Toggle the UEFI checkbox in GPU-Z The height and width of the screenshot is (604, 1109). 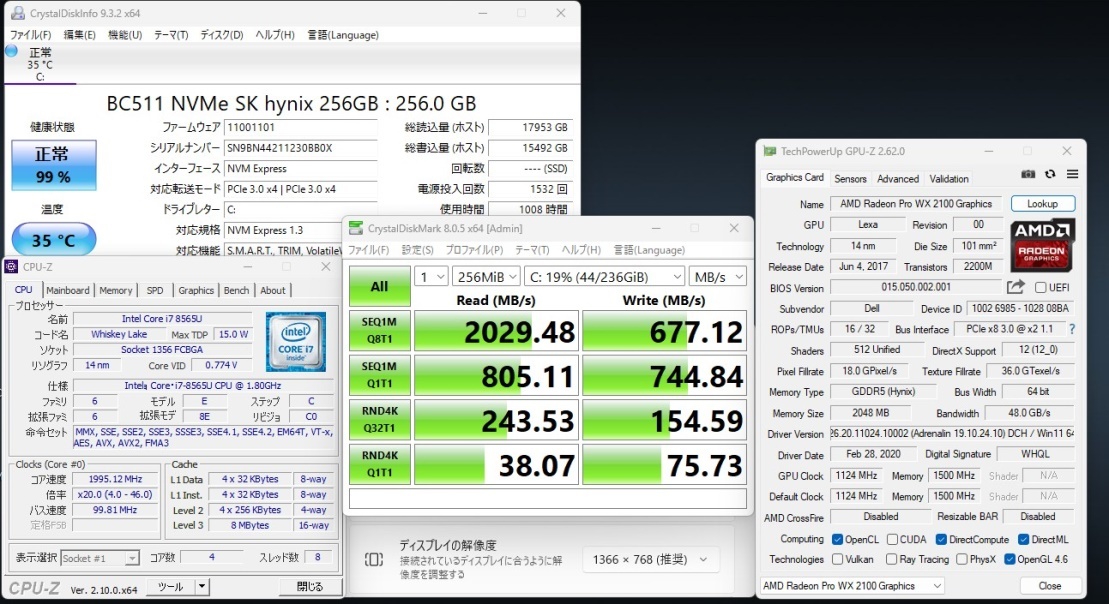tap(1040, 288)
